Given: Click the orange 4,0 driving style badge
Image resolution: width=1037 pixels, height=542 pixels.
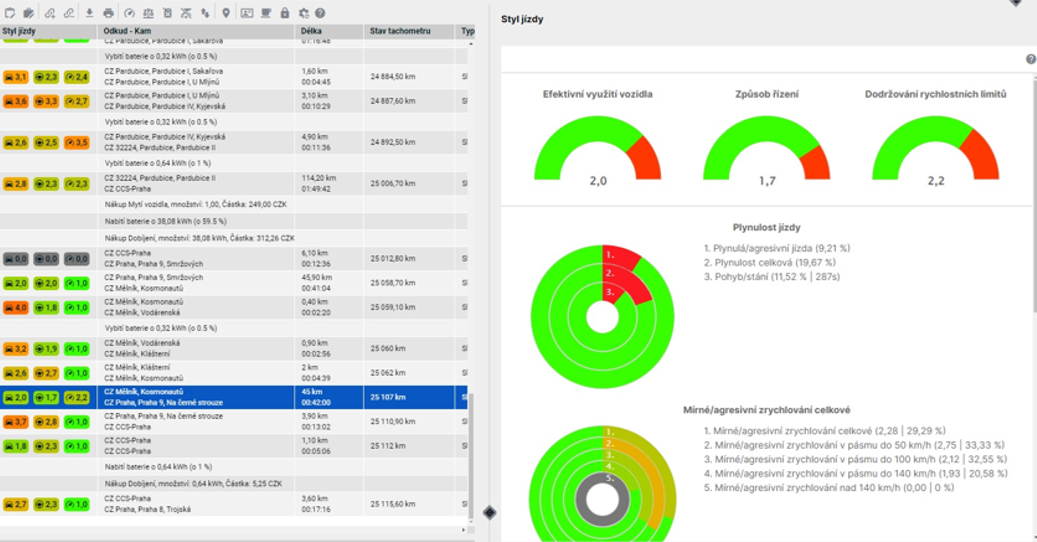Looking at the screenshot, I should [16, 308].
